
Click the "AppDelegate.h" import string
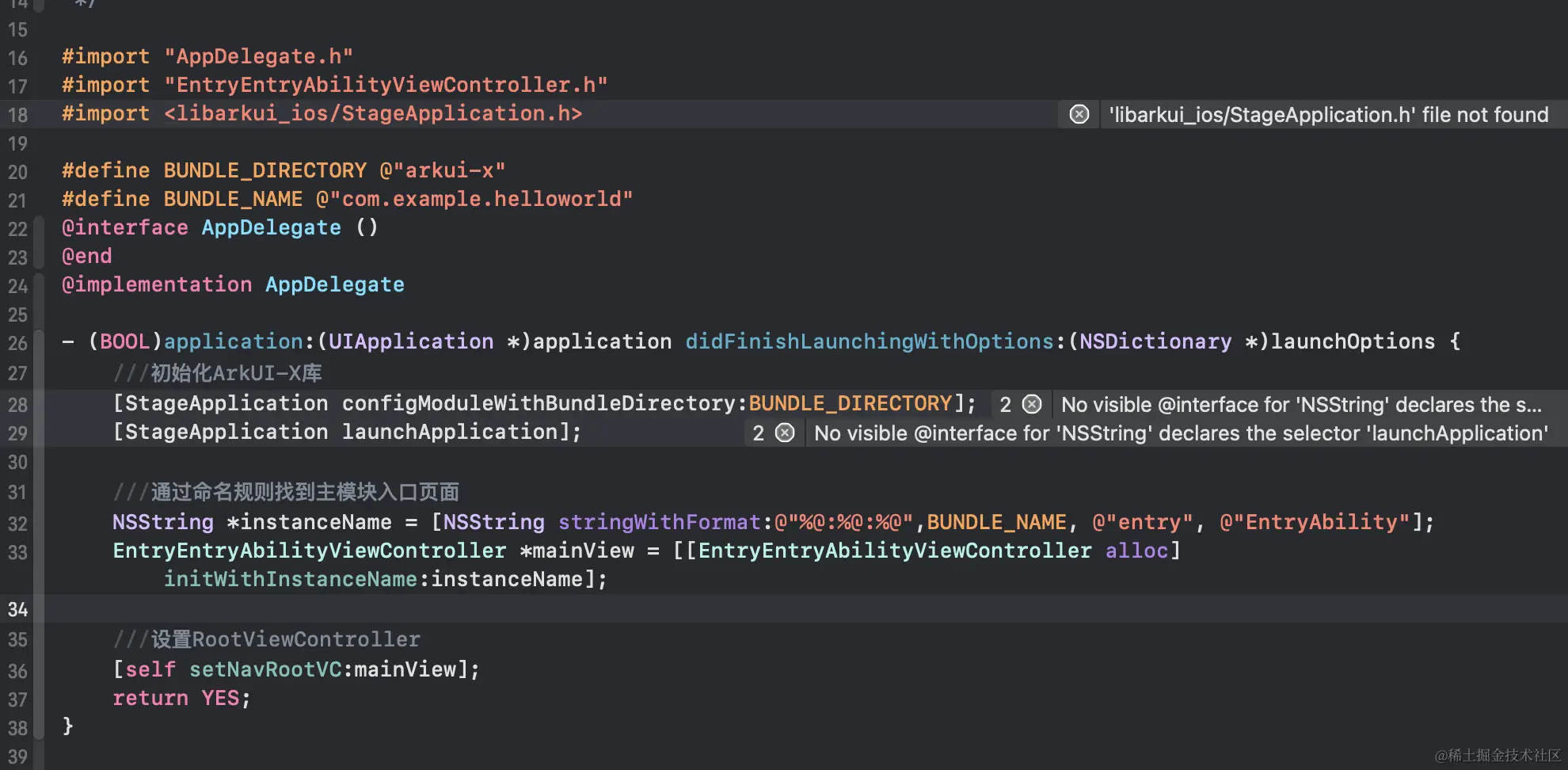point(258,56)
